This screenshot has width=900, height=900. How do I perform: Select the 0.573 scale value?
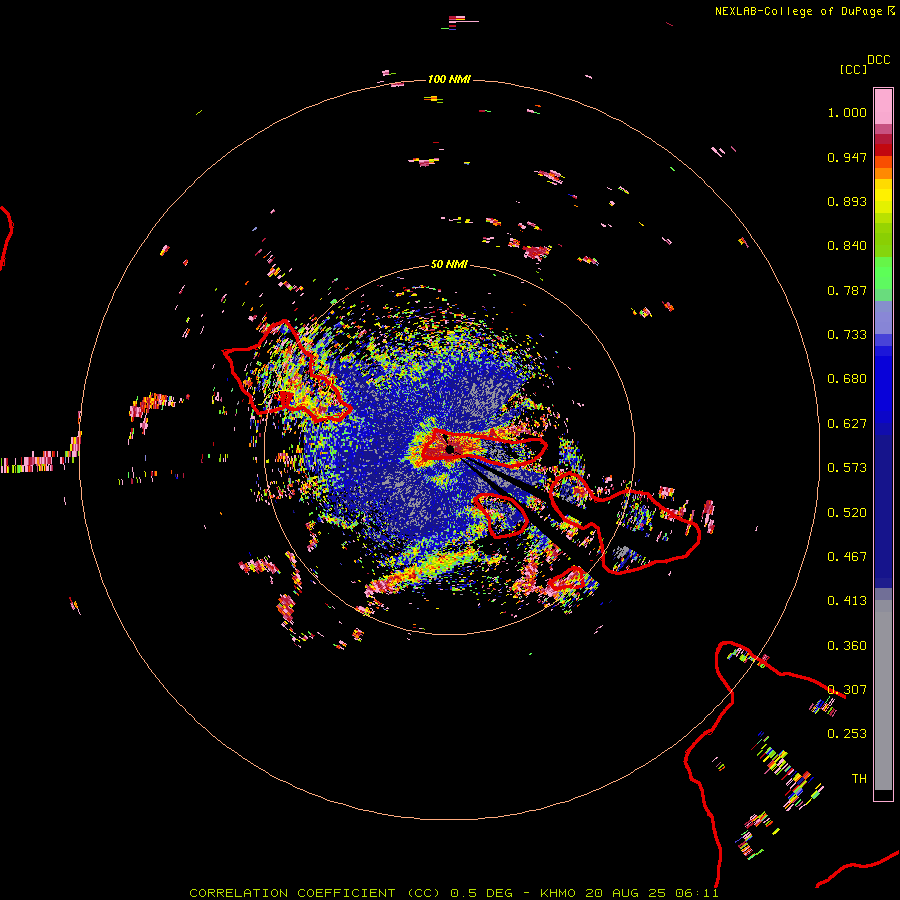[847, 468]
